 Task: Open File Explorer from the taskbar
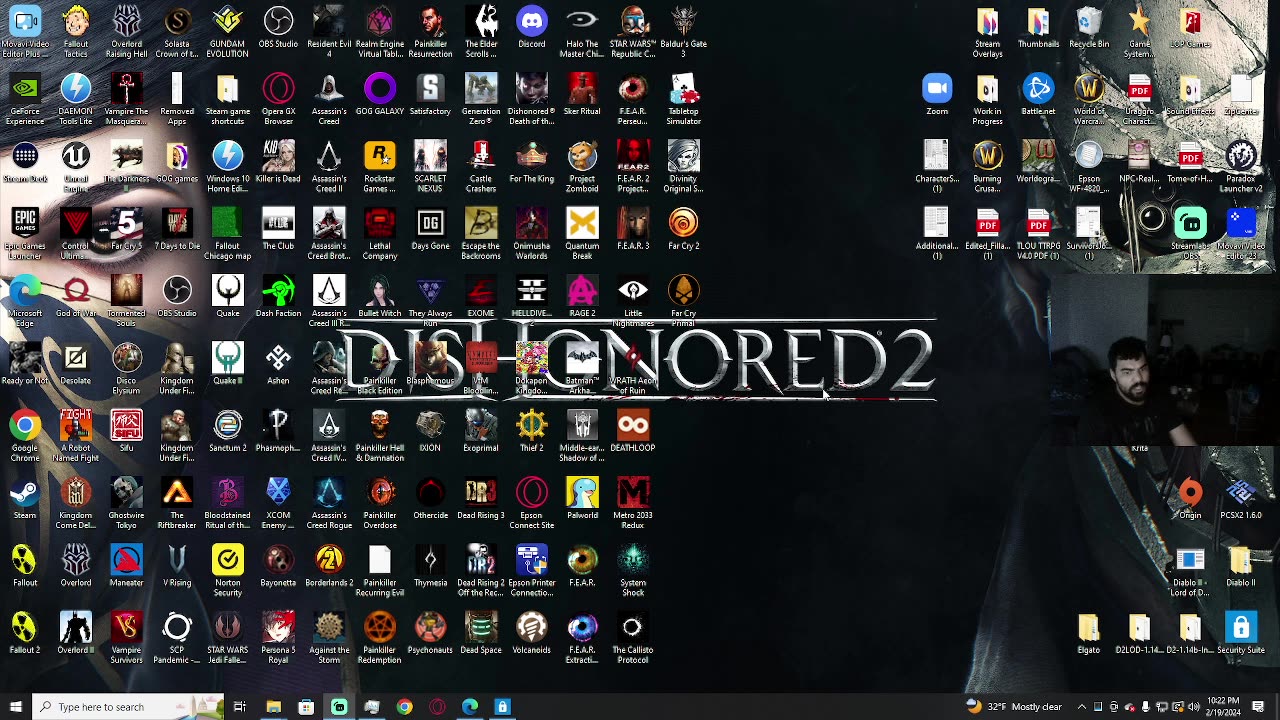pyautogui.click(x=273, y=707)
